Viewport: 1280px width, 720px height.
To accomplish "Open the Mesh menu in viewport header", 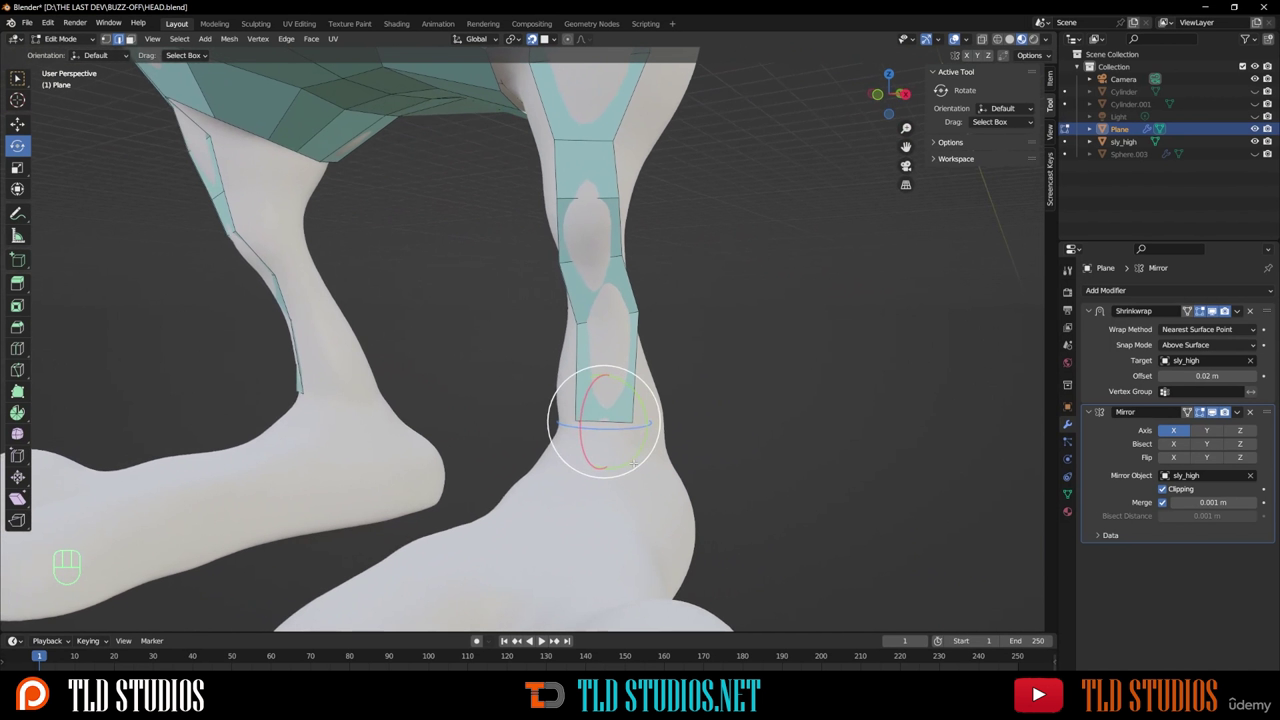I will [229, 39].
